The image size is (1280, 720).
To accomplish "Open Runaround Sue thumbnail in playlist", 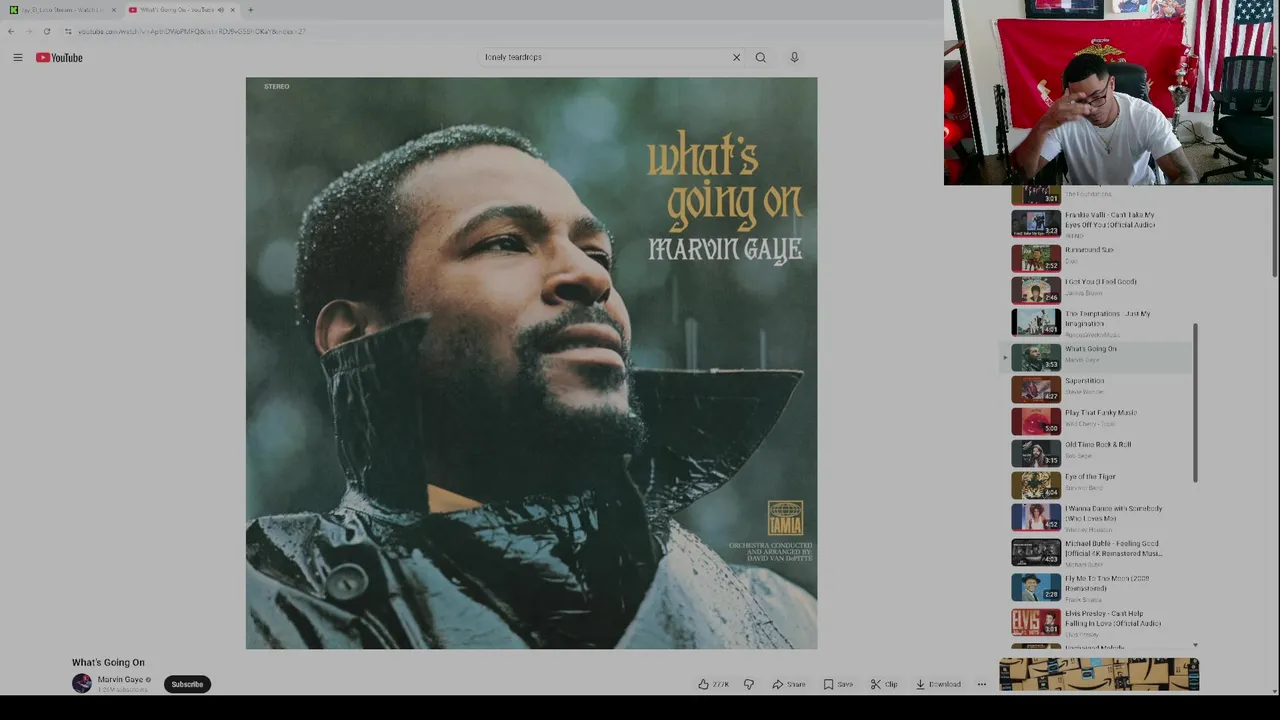I will point(1036,258).
